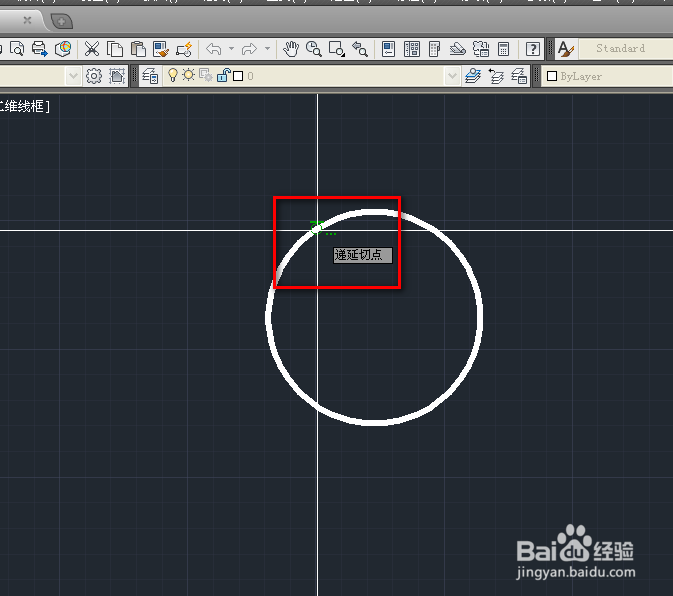Click the Help question mark icon
The width and height of the screenshot is (673, 596).
point(533,48)
